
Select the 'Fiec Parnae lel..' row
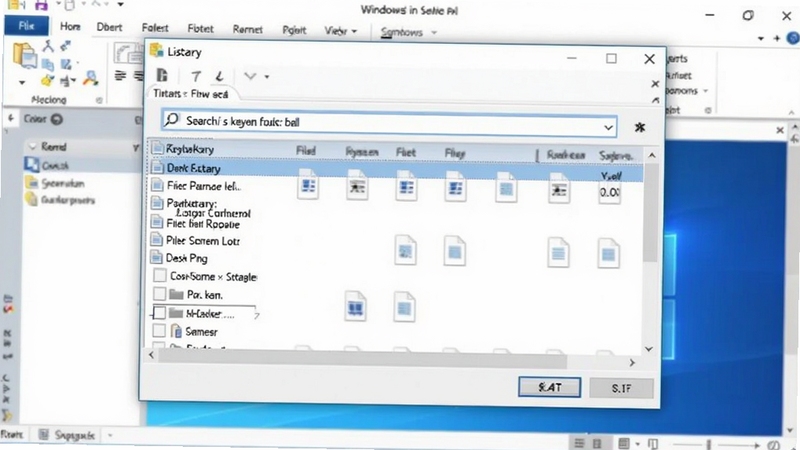204,186
